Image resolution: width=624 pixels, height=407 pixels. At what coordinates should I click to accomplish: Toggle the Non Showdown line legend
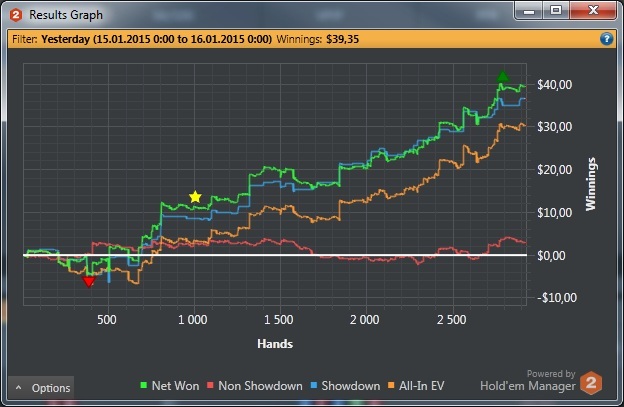pos(255,386)
